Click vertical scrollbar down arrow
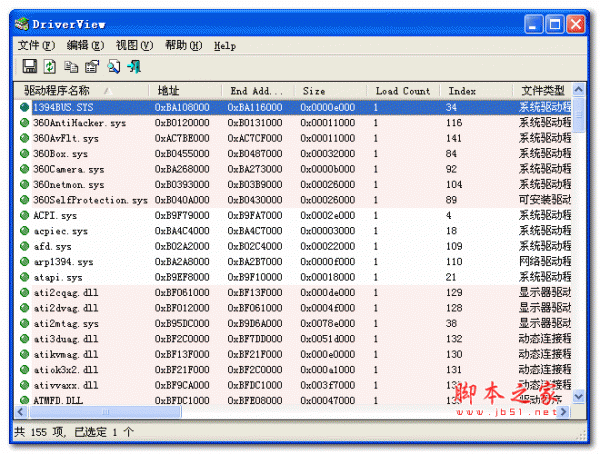 (578, 396)
